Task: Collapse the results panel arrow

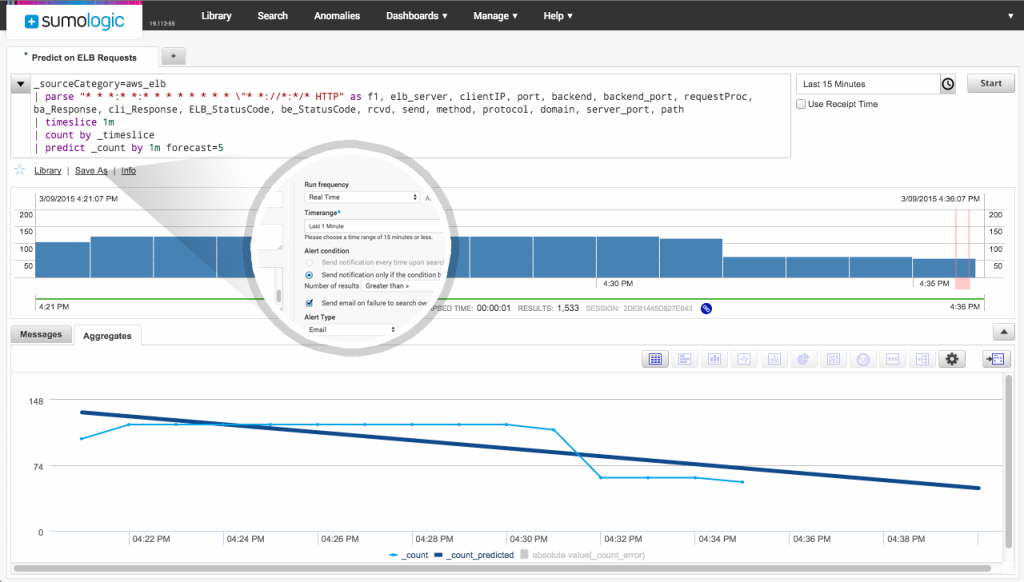Action: pyautogui.click(x=1004, y=332)
